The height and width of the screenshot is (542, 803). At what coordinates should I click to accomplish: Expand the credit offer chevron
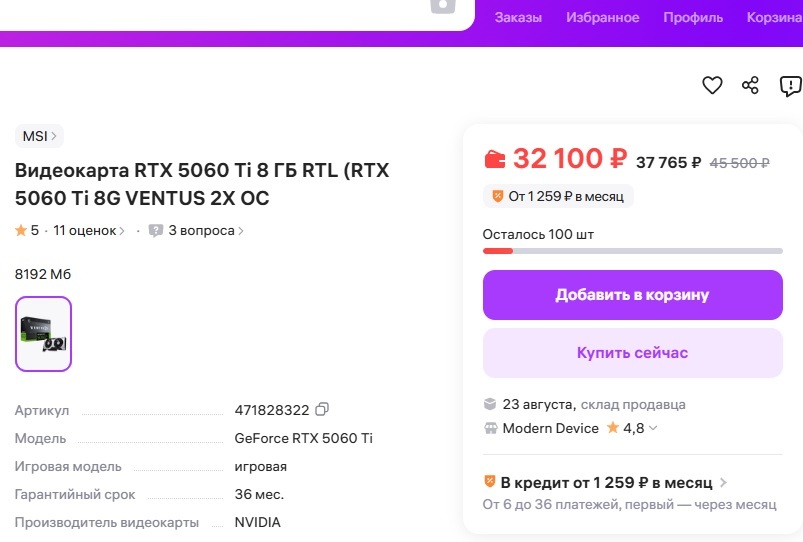(723, 483)
